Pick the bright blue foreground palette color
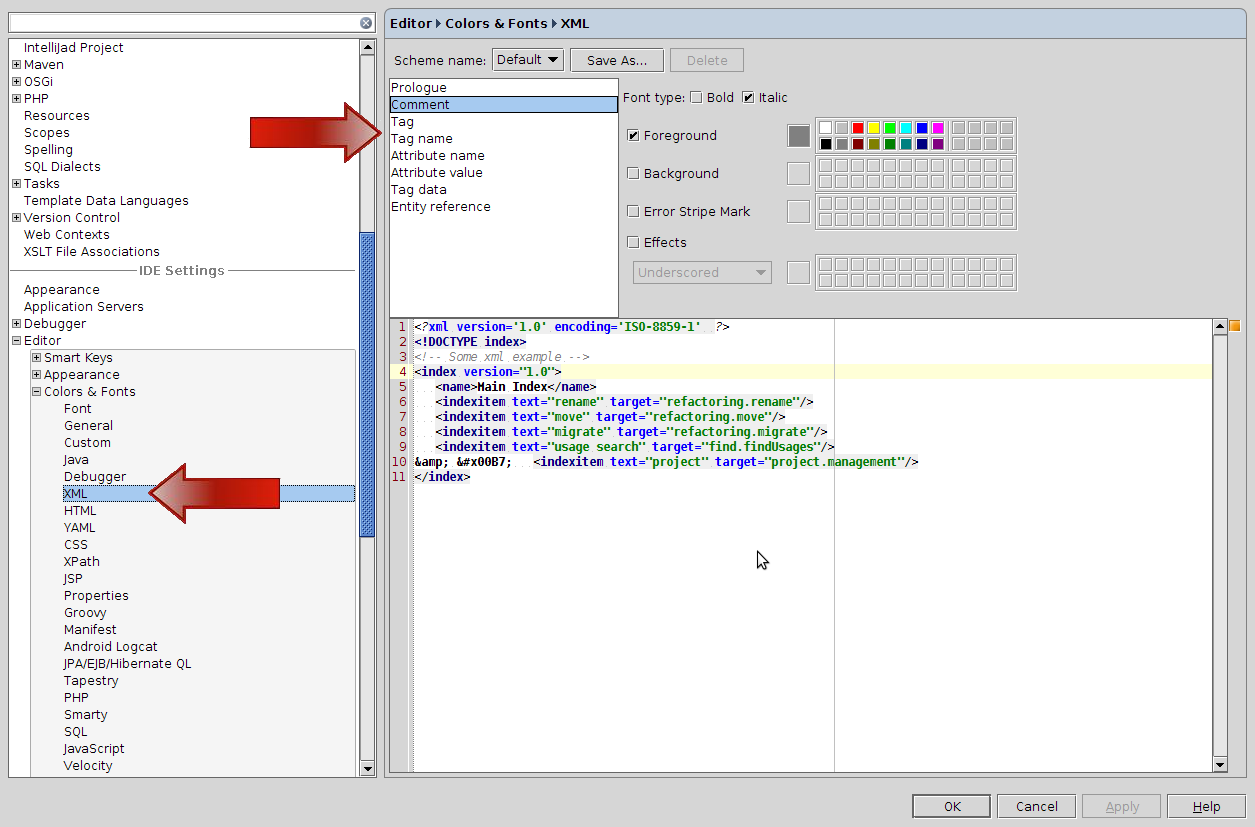This screenshot has height=827, width=1255. coord(922,128)
